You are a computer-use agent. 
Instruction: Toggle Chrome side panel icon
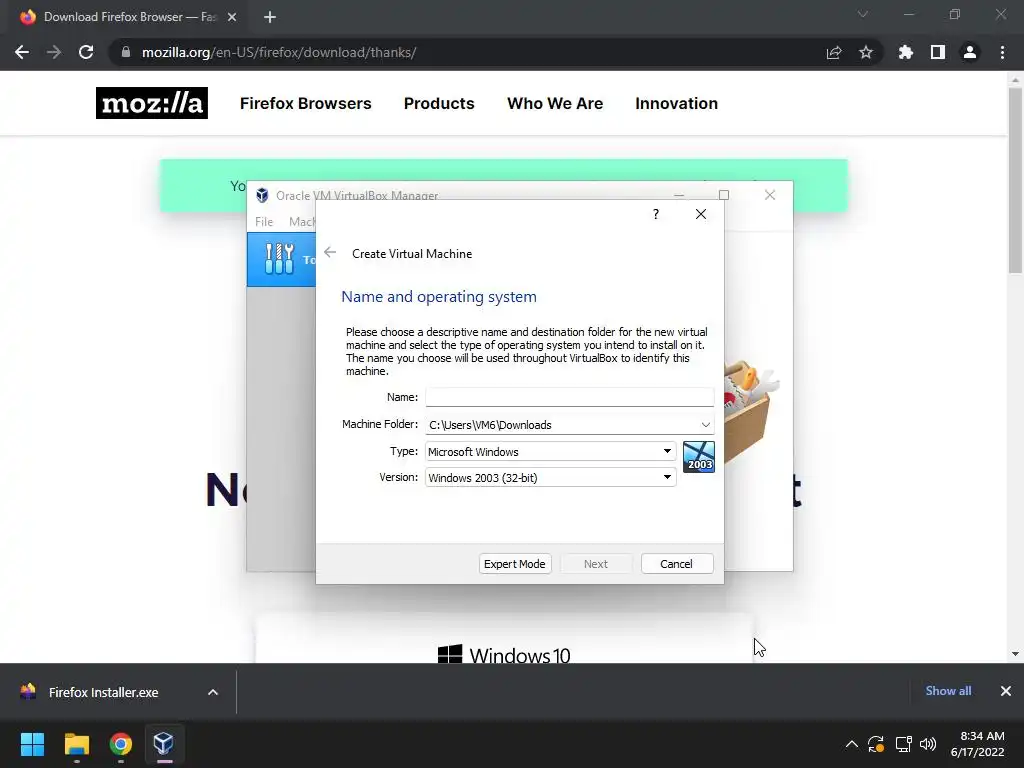[937, 52]
